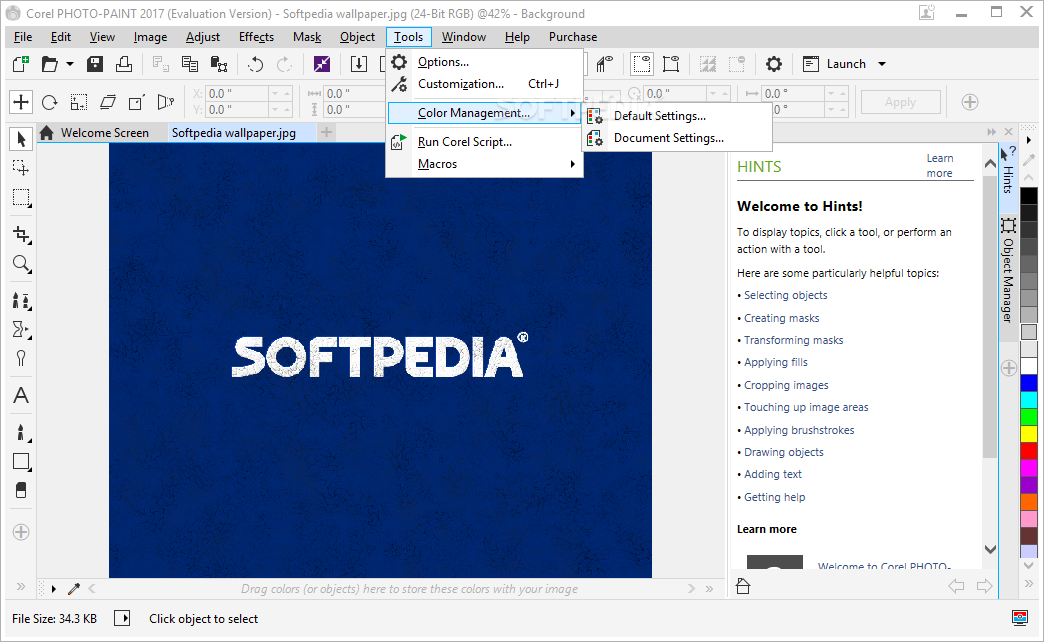Create a new image from toolbar

[x=21, y=64]
